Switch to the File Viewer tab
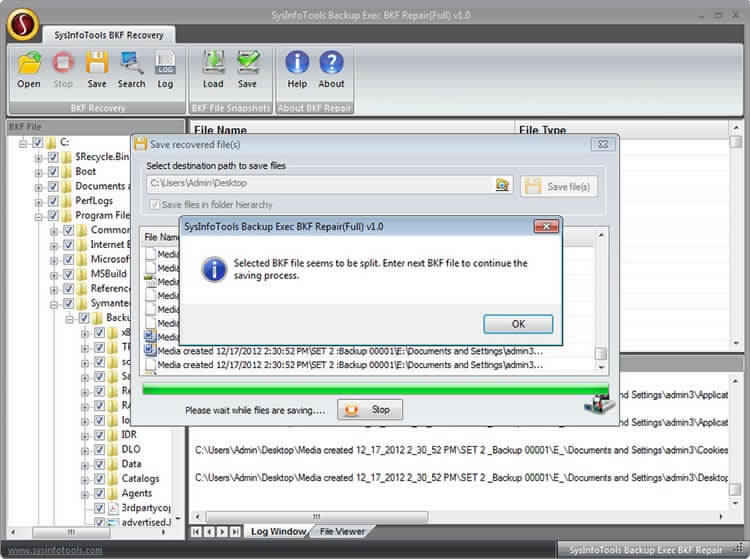This screenshot has height=559, width=750. pyautogui.click(x=342, y=532)
